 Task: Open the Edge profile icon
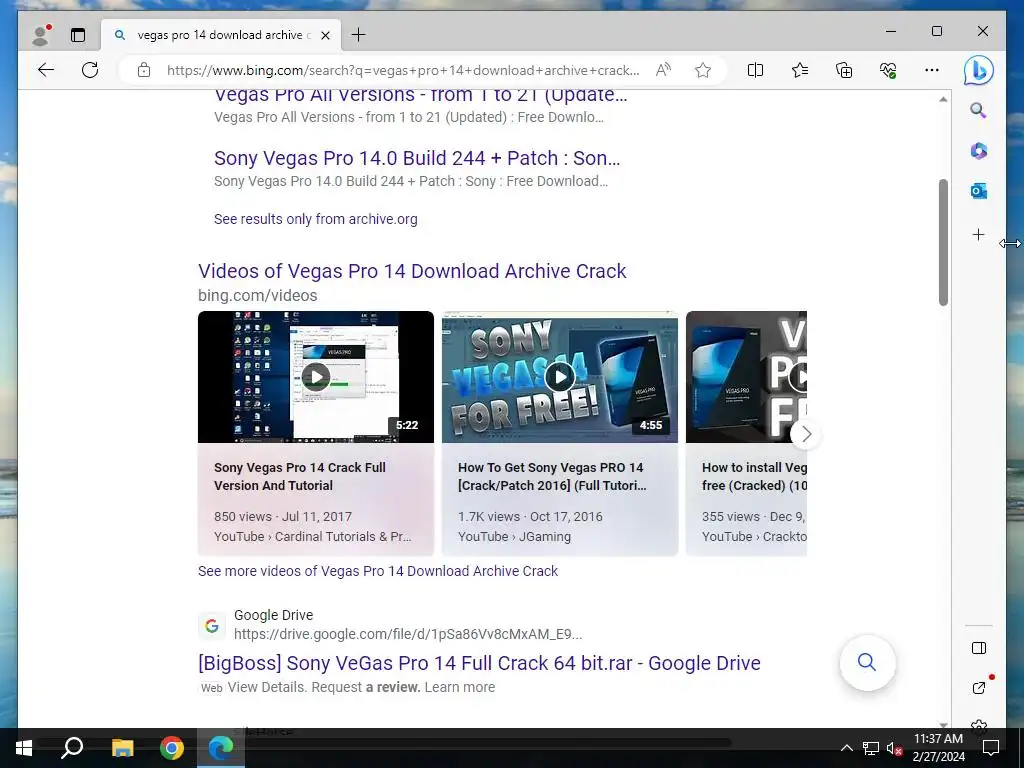41,35
